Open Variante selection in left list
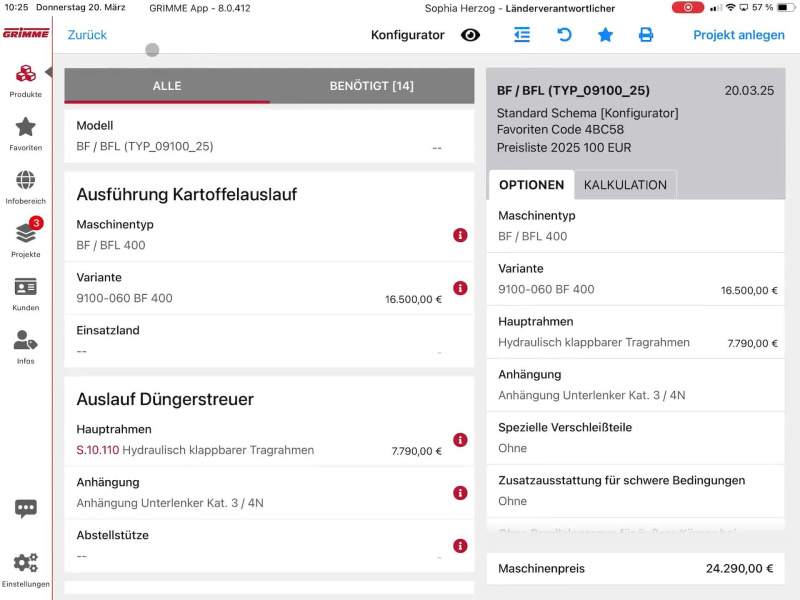 click(269, 288)
